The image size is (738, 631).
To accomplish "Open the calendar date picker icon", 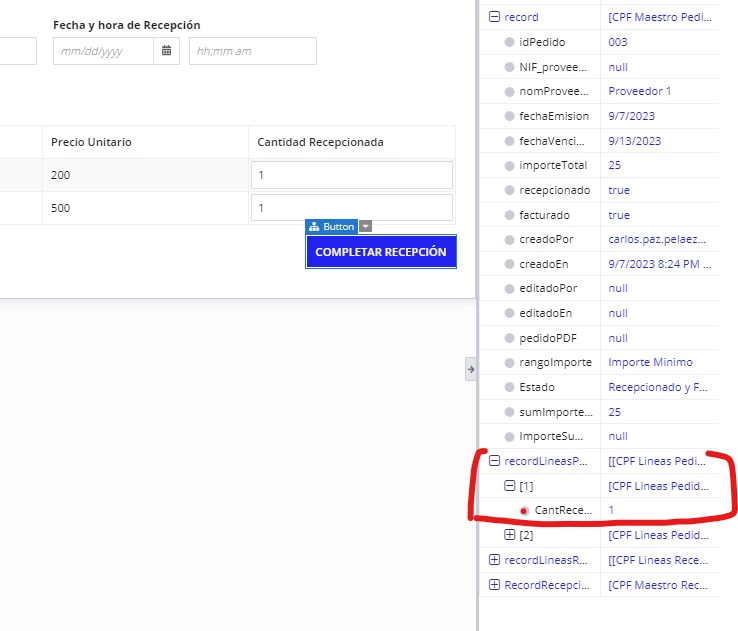I will click(167, 51).
